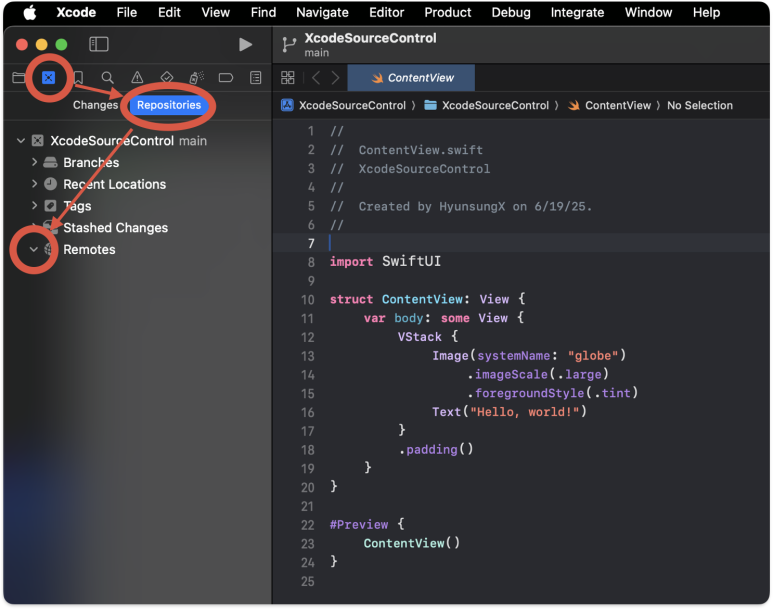Viewport: 773px width, 610px height.
Task: Open the Product menu
Action: [448, 12]
